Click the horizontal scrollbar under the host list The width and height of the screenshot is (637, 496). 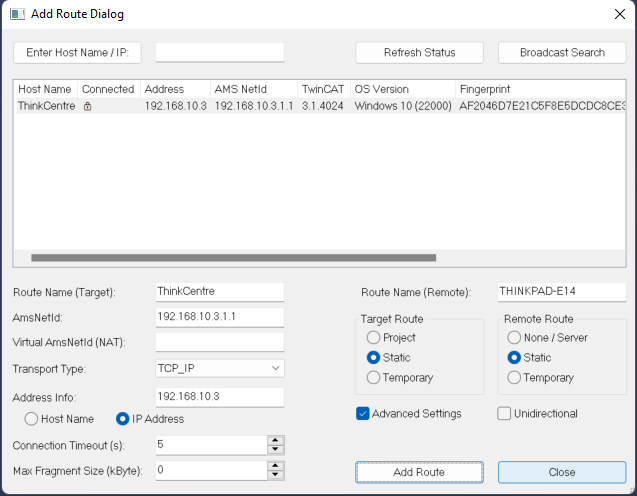pyautogui.click(x=300, y=258)
